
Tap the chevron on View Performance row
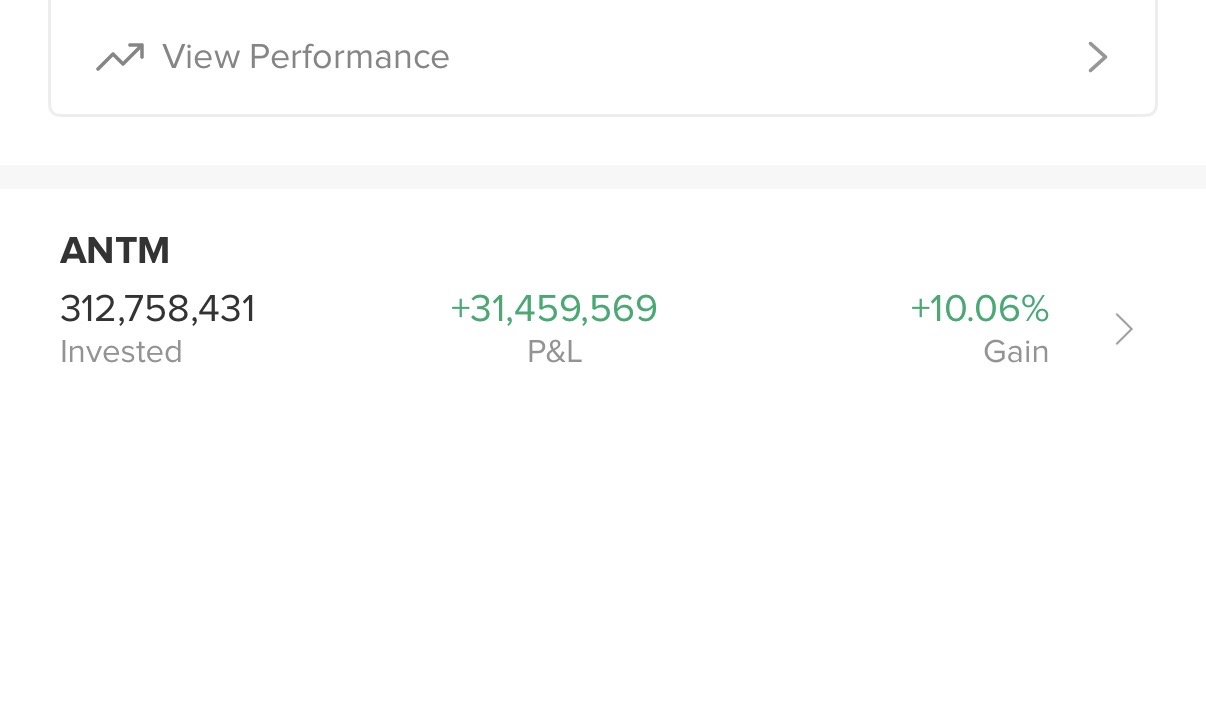[x=1097, y=57]
